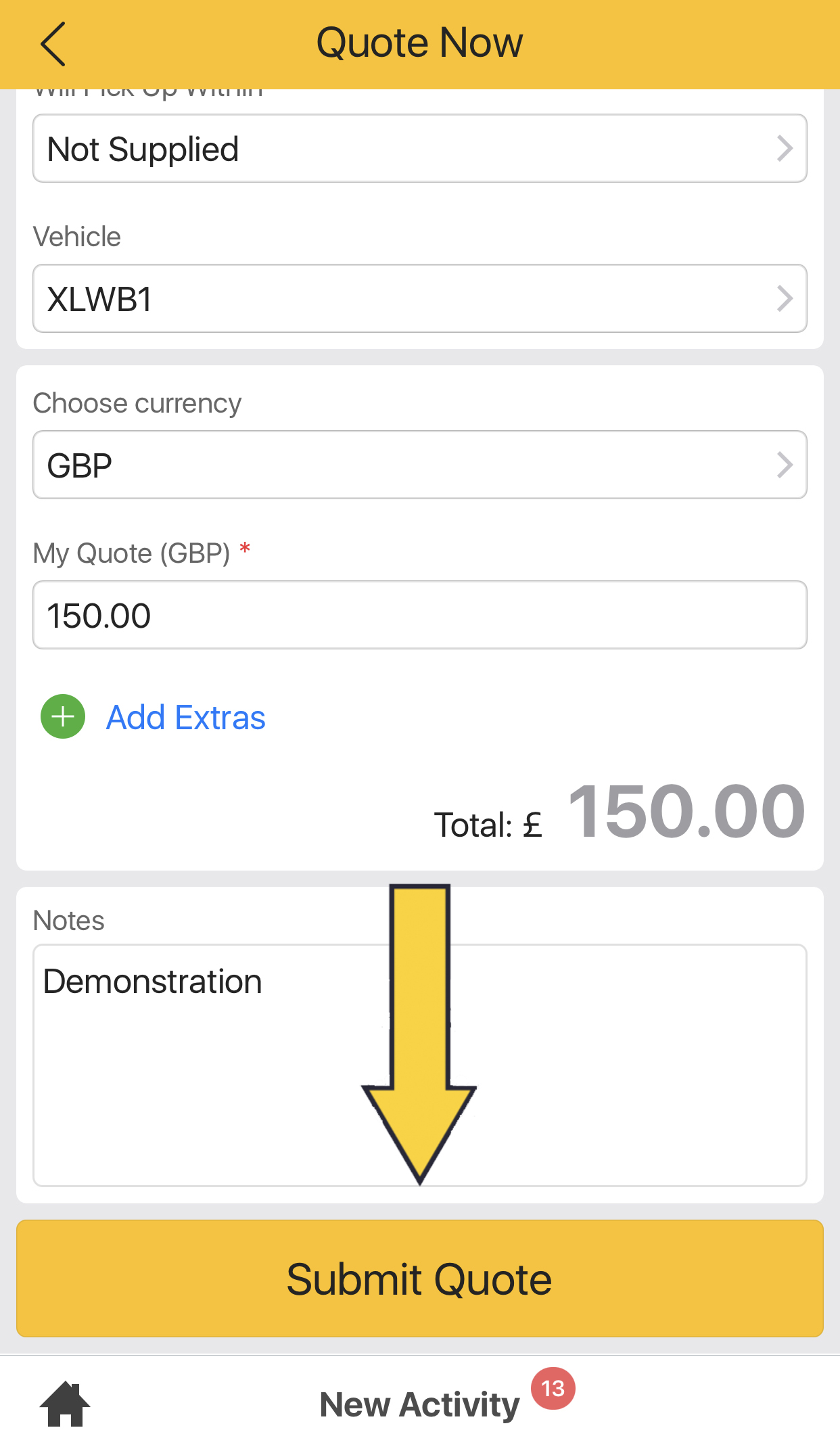This screenshot has width=840, height=1453.
Task: Tap the Notes section label
Action: (69, 921)
